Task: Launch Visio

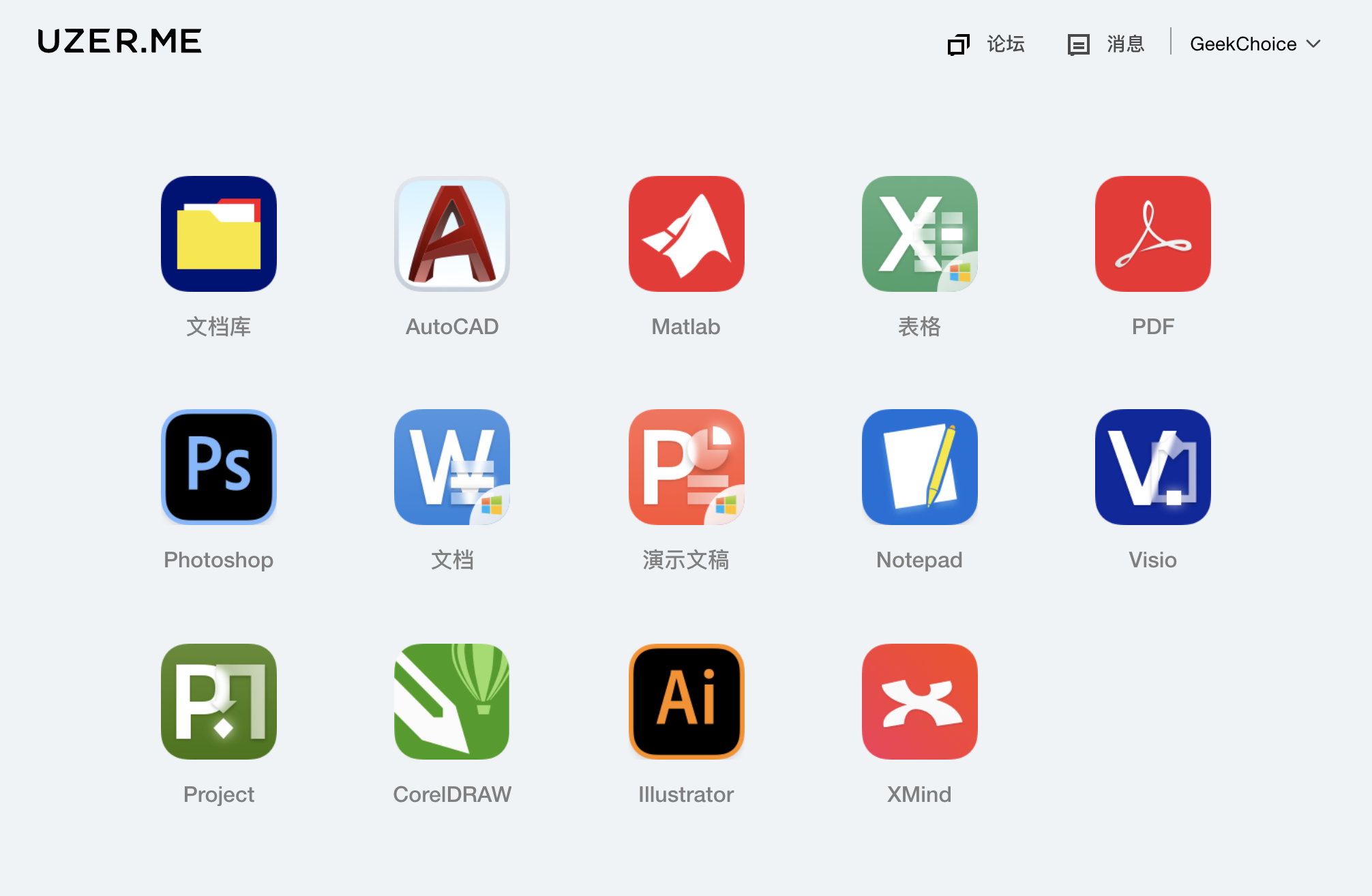Action: click(x=1152, y=467)
